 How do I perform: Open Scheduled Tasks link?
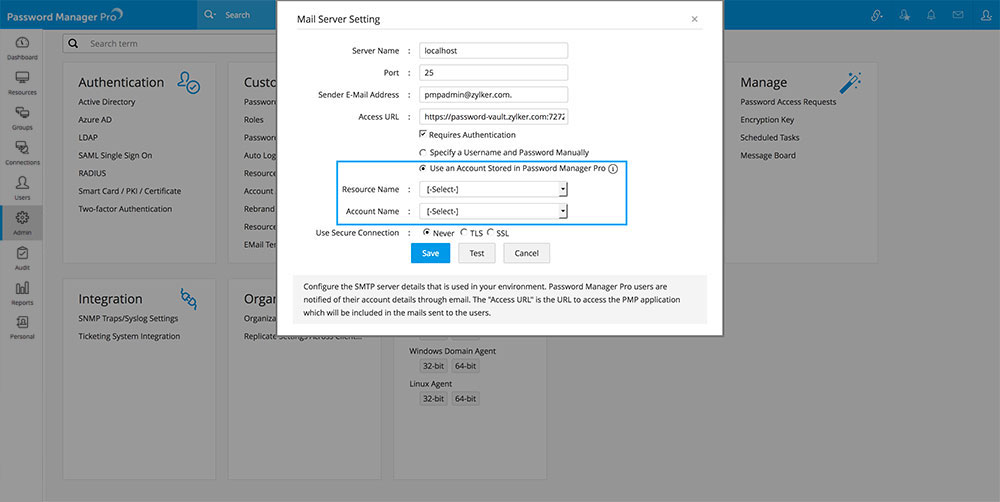coord(770,137)
